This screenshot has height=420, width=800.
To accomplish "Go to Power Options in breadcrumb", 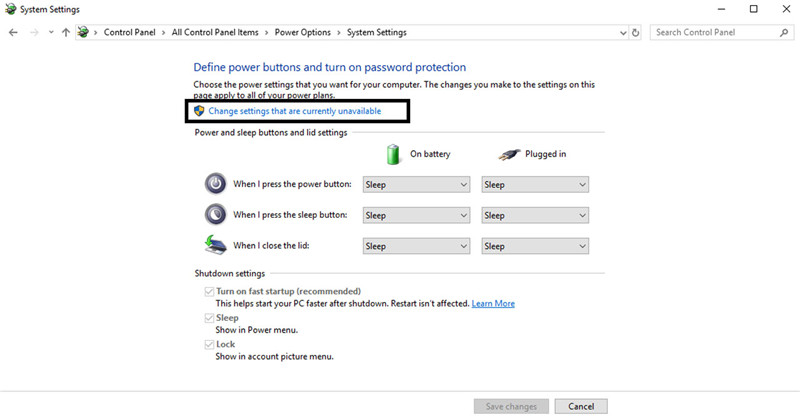I will point(301,32).
